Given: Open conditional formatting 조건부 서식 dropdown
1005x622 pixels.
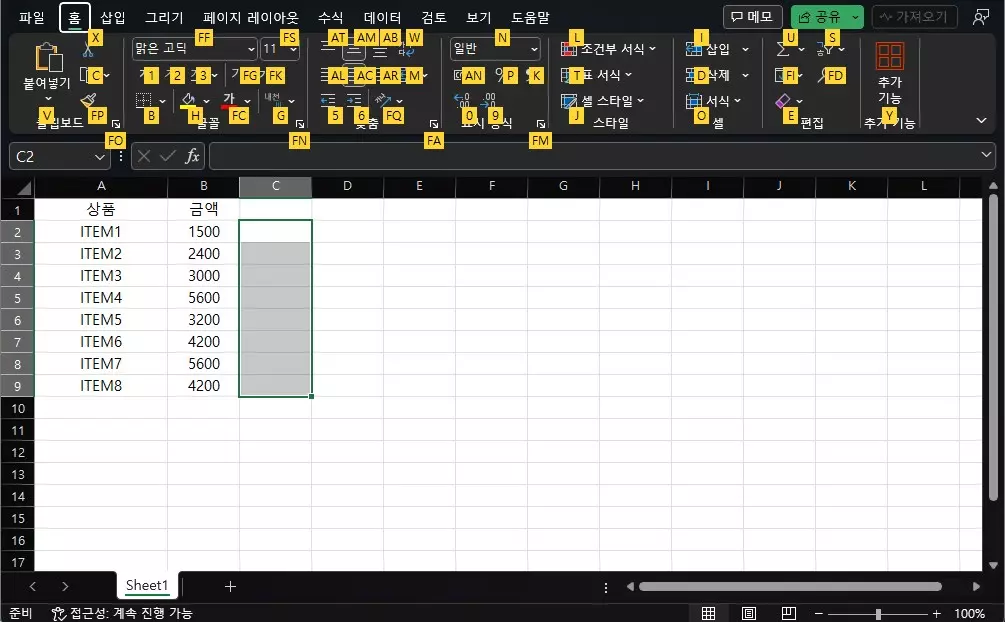Looking at the screenshot, I should pyautogui.click(x=608, y=49).
